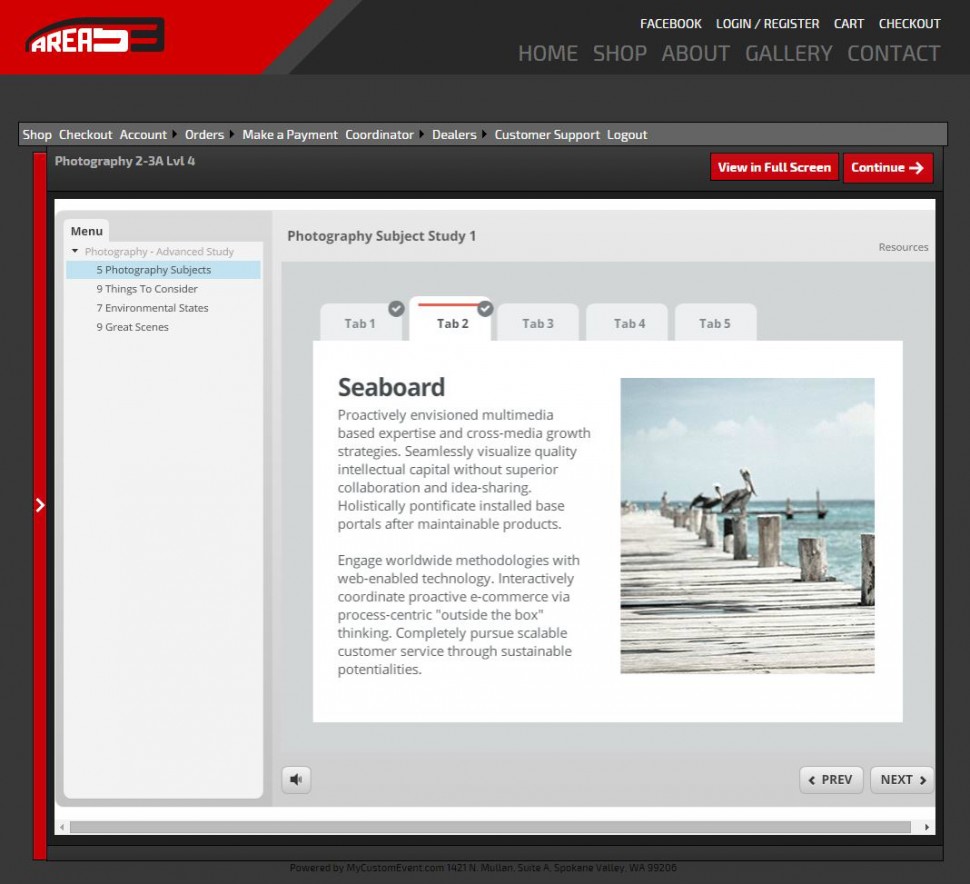
Task: Switch to Tab 1
Action: click(360, 324)
